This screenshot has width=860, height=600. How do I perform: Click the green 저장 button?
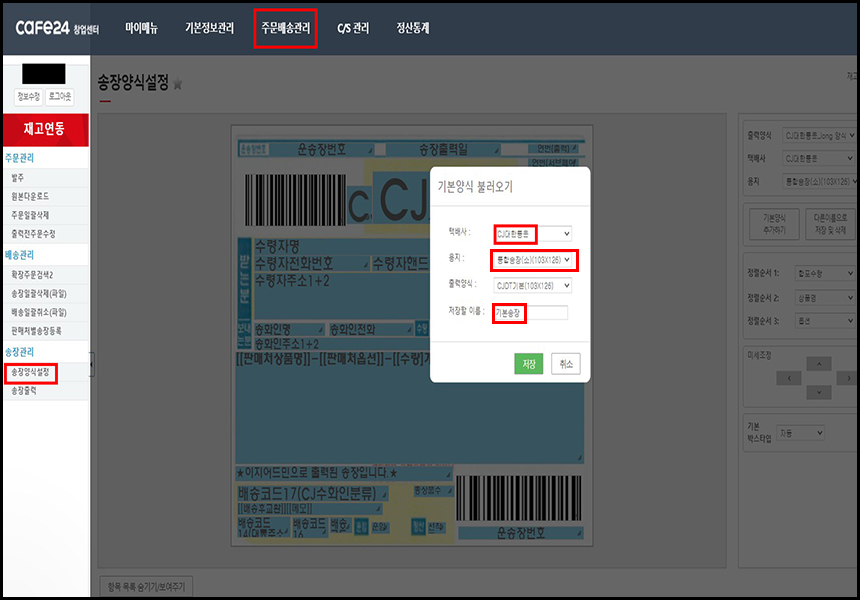pos(529,364)
